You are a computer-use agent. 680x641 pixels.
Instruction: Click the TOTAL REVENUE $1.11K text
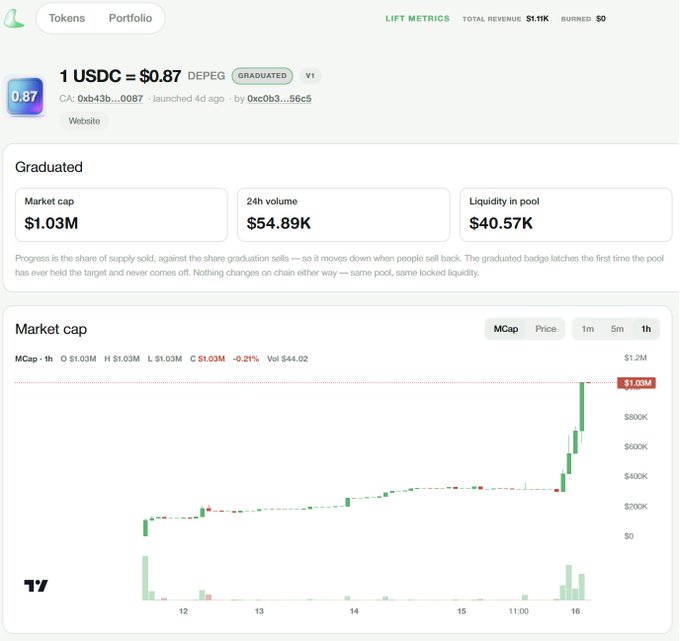505,19
